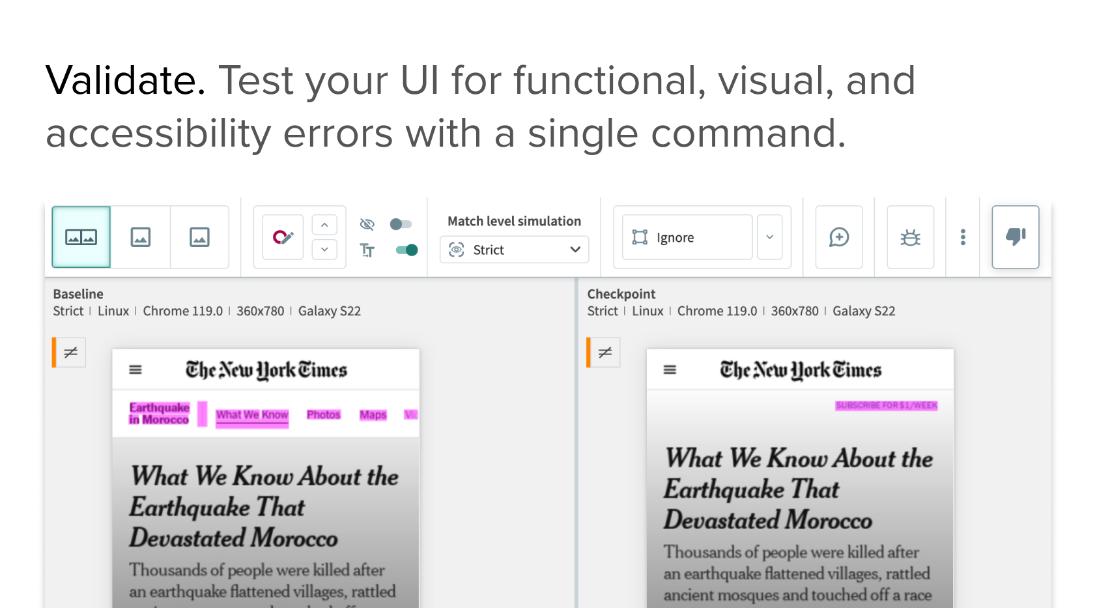Click the down chevron for next diff
1110x608 pixels.
(324, 249)
